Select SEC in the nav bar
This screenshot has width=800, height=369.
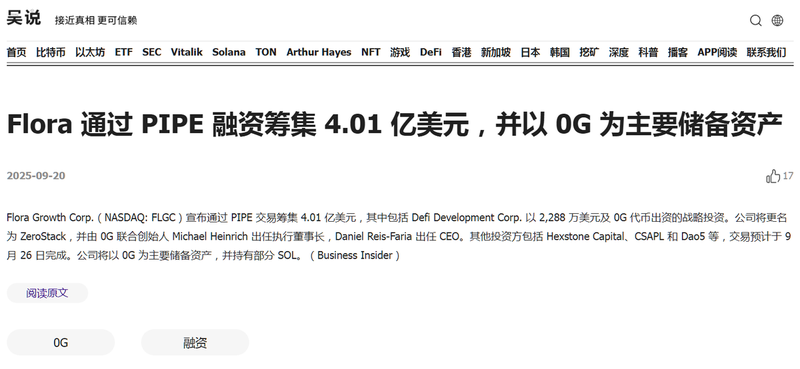click(x=152, y=52)
